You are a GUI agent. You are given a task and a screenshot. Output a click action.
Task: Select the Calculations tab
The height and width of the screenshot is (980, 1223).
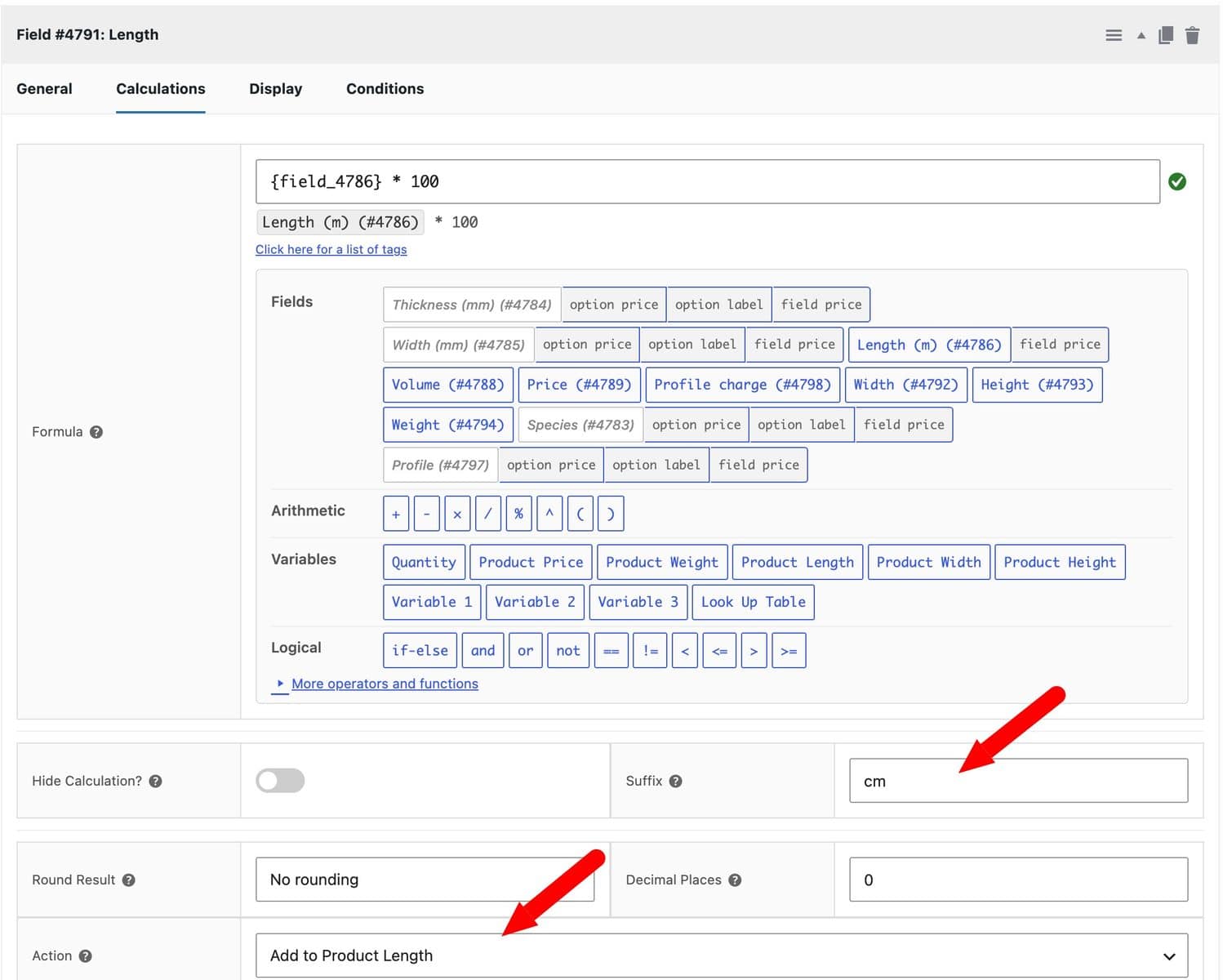pos(161,88)
